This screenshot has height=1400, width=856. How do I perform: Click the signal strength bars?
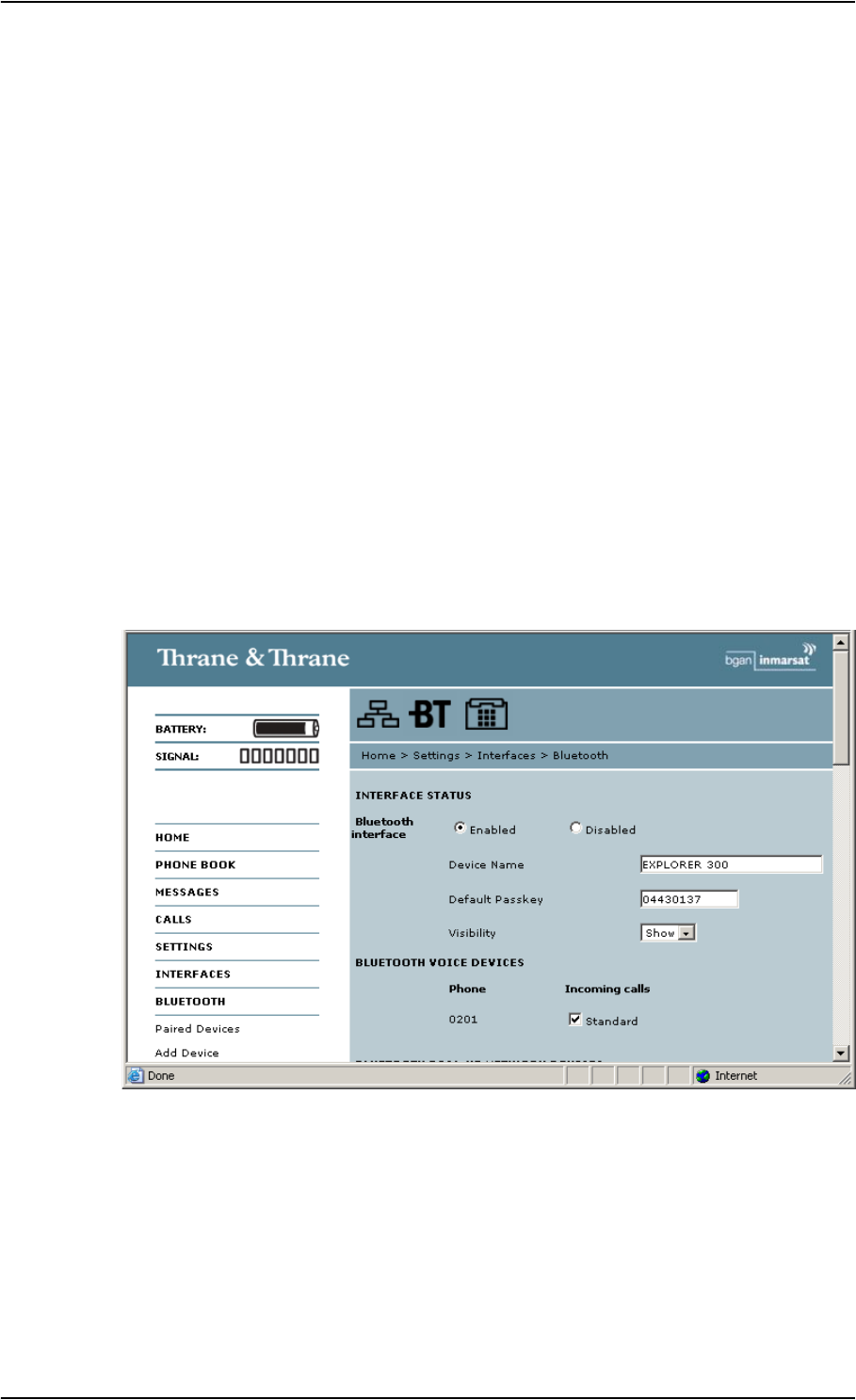(279, 756)
